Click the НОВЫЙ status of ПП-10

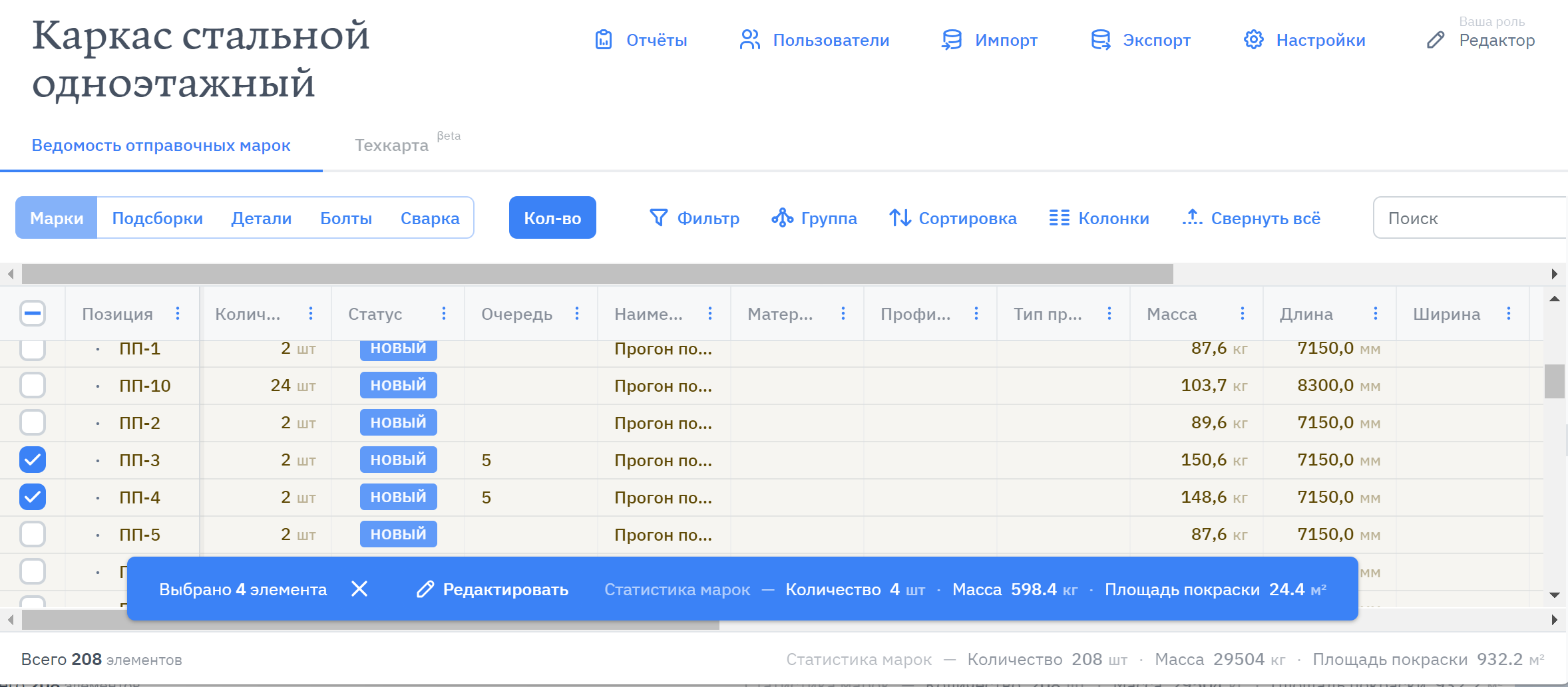click(x=399, y=385)
